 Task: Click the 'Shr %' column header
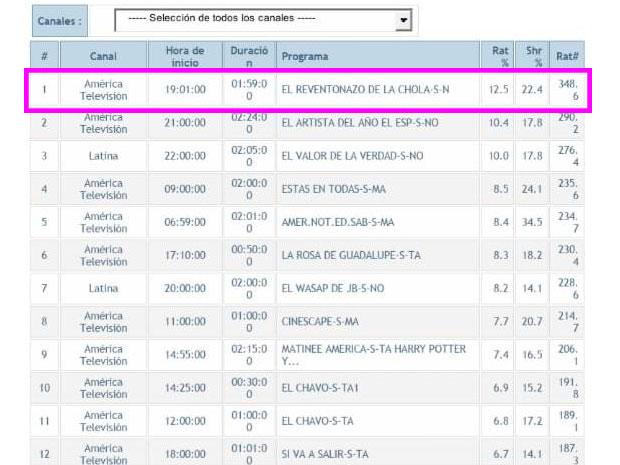click(532, 56)
